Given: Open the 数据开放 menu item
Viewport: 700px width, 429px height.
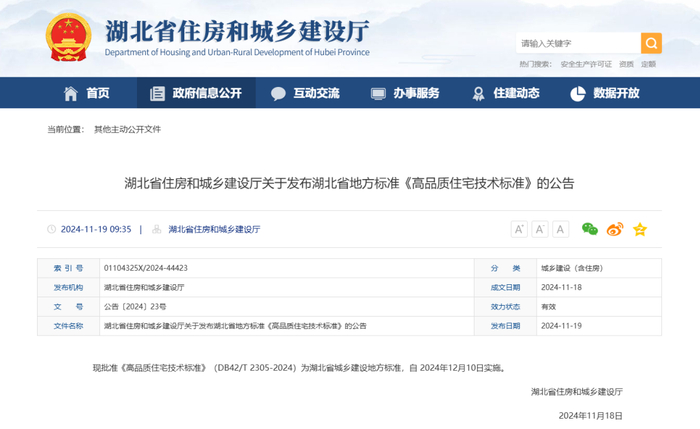Looking at the screenshot, I should pos(617,93).
